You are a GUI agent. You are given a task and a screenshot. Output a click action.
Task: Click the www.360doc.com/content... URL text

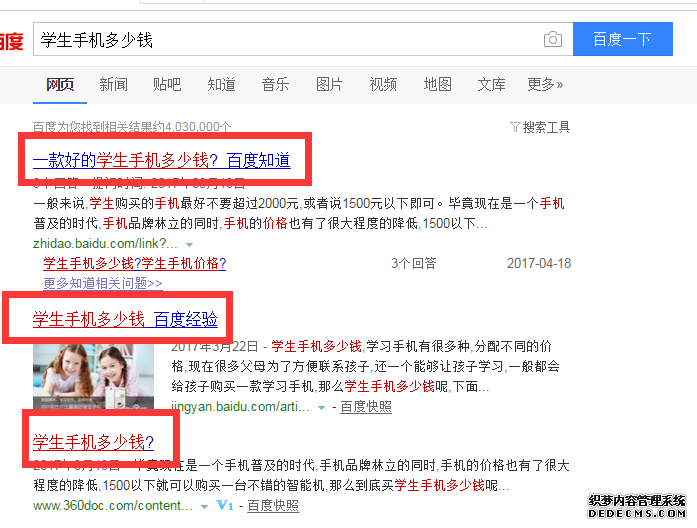113,506
